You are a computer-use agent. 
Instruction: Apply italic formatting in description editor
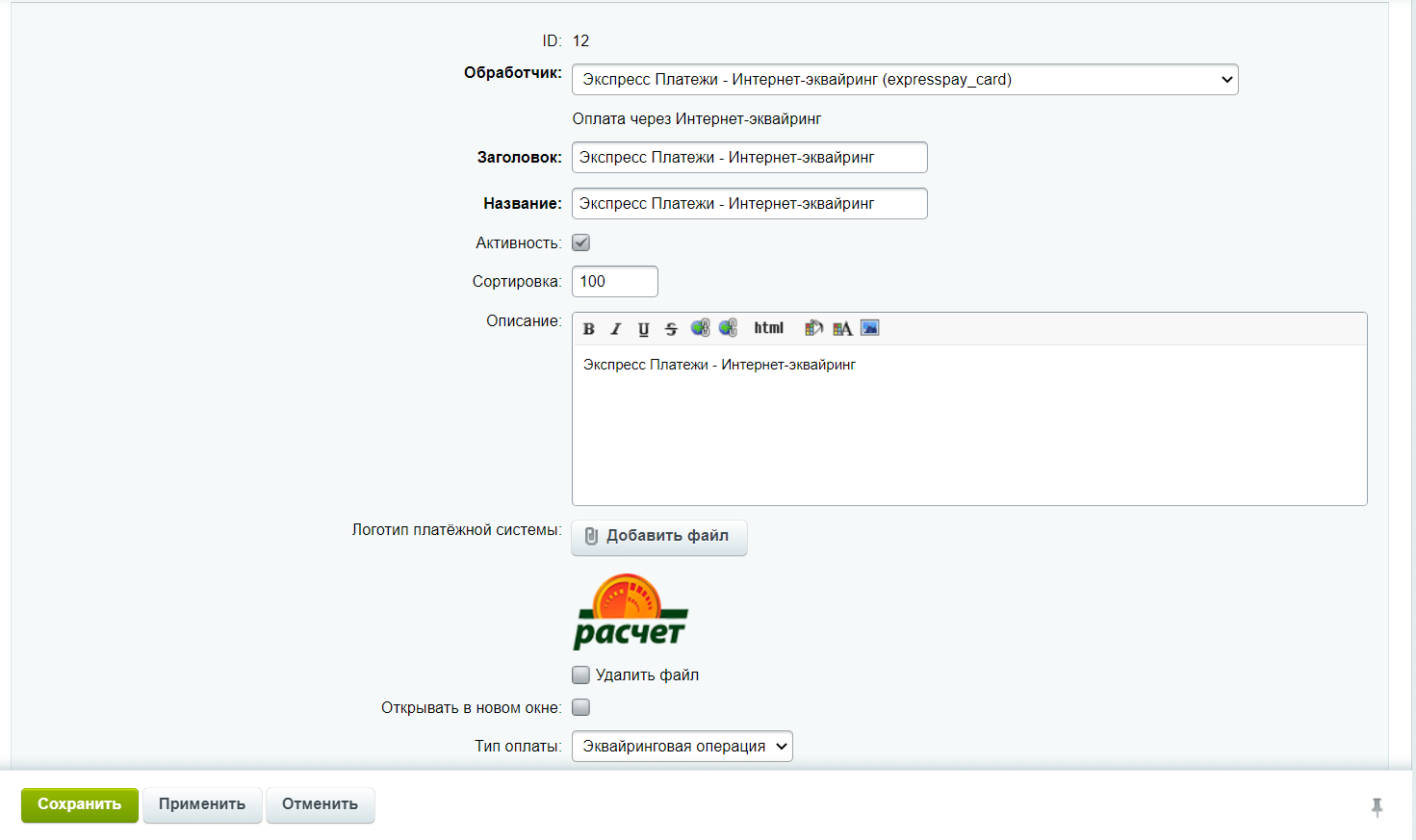(x=616, y=329)
